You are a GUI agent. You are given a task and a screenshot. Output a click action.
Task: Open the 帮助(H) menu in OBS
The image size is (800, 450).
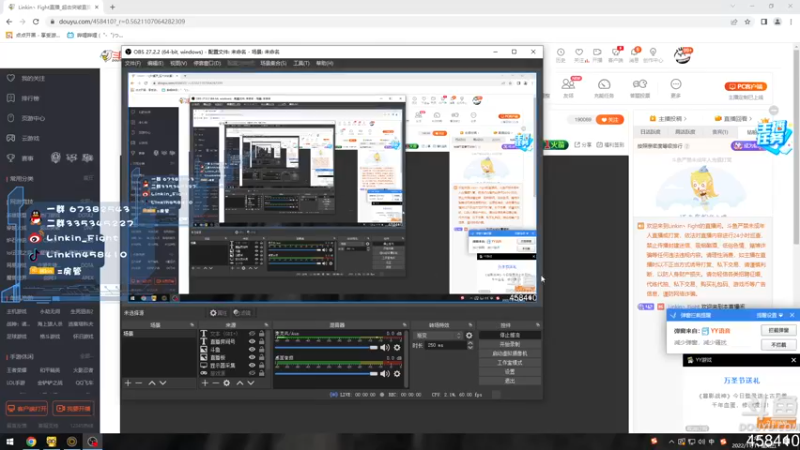pos(324,63)
